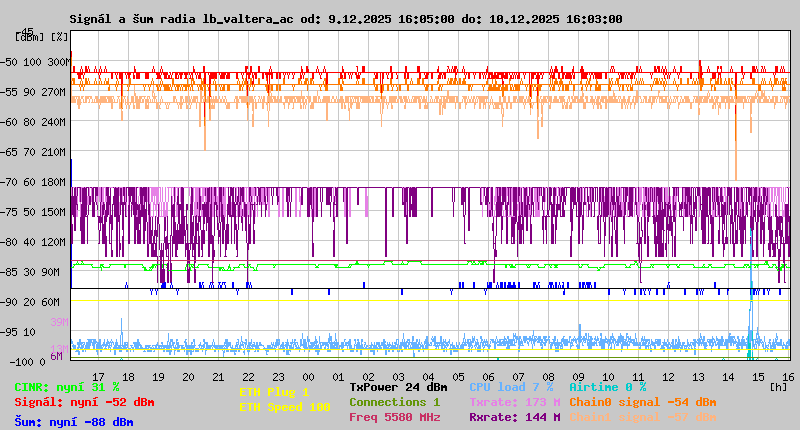800x430 pixels.
Task: Click the 'Airtime 0 %' legend label
Action: coord(608,387)
